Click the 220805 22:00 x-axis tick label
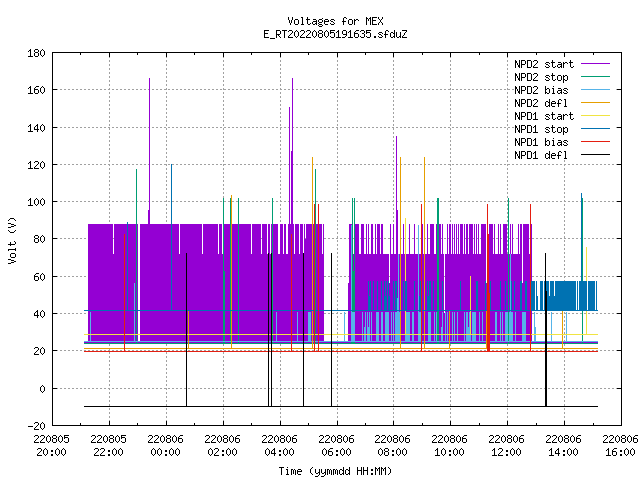The image size is (640, 480). click(109, 446)
